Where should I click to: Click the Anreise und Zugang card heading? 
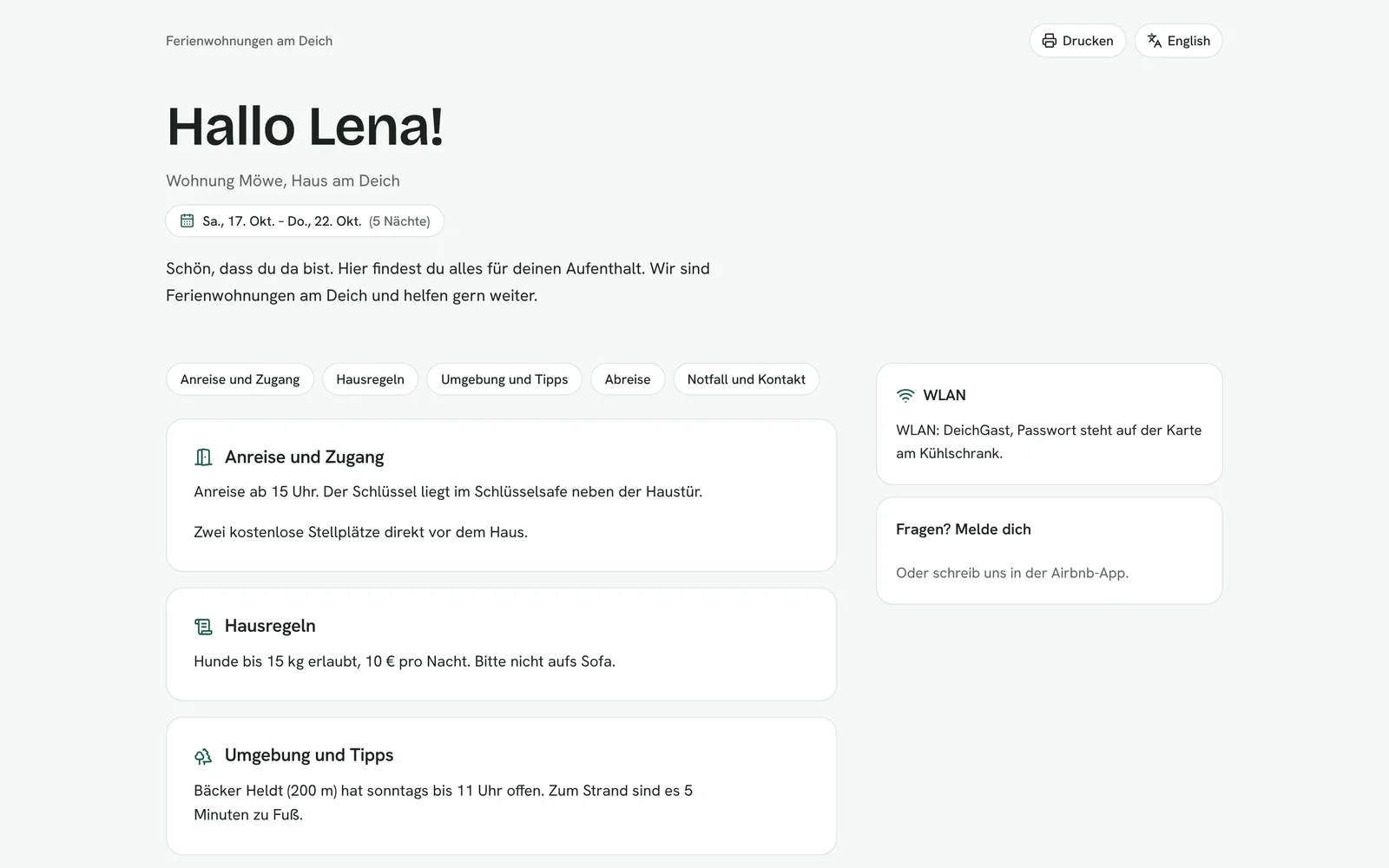click(x=304, y=457)
